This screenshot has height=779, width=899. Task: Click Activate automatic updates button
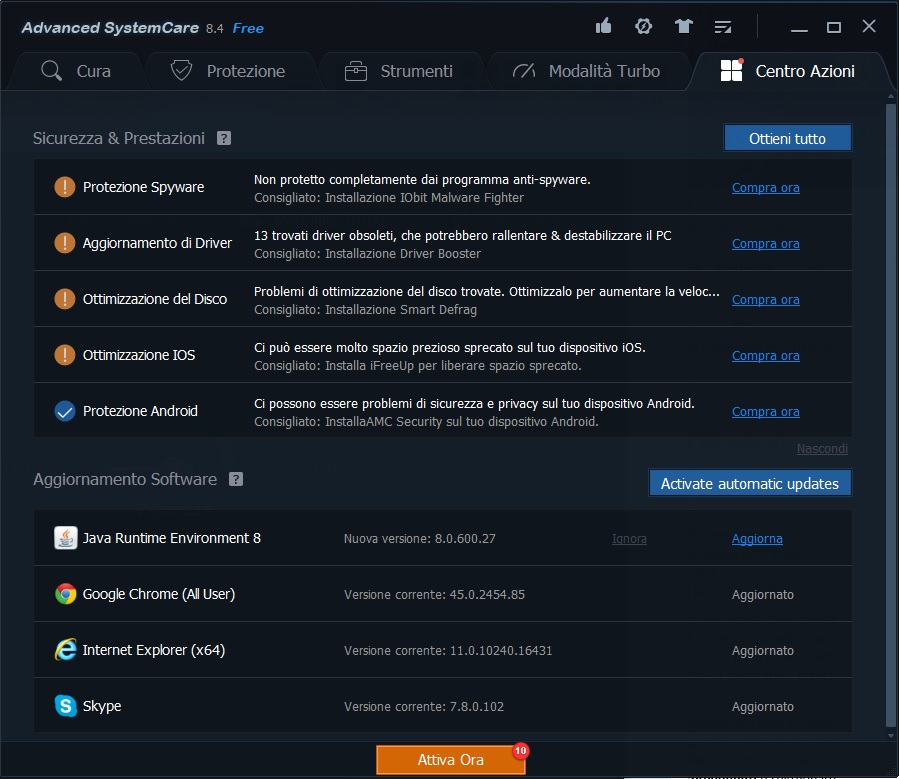tap(750, 483)
